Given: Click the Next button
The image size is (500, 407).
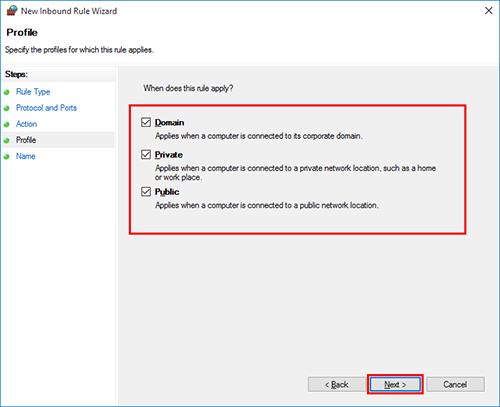Looking at the screenshot, I should [x=395, y=384].
